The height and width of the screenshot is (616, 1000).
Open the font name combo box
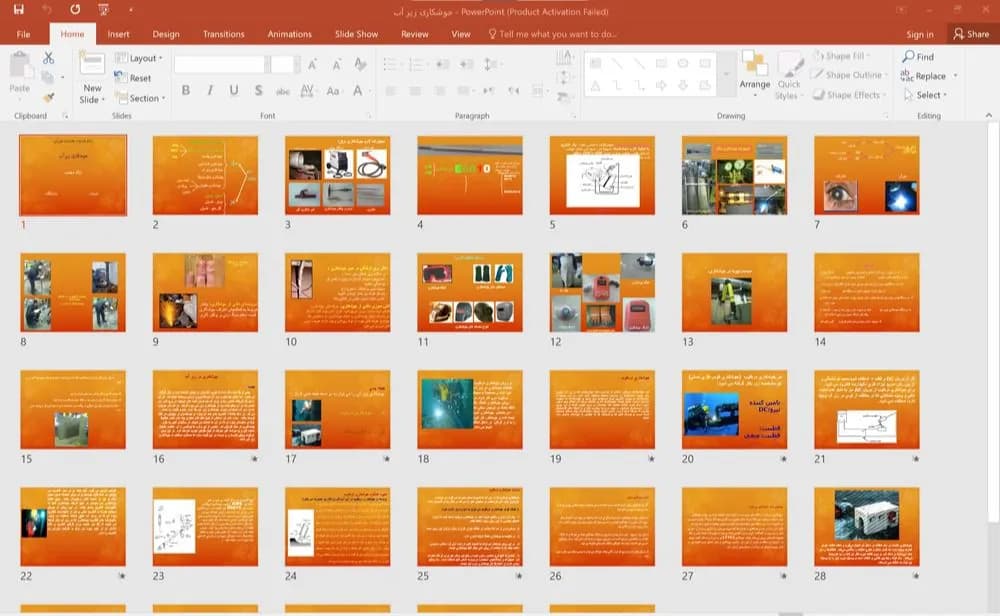219,64
